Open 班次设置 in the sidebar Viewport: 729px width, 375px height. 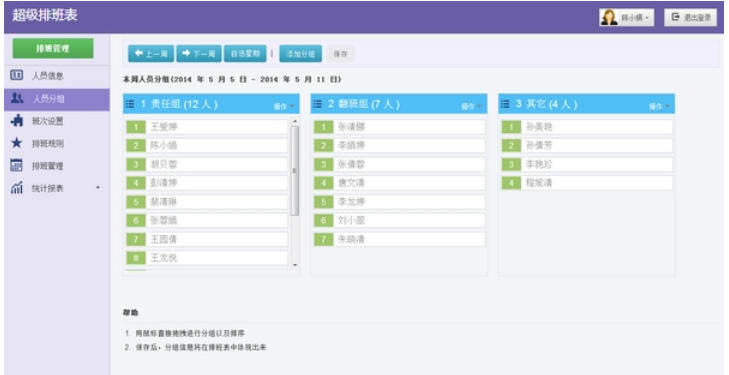coord(57,121)
